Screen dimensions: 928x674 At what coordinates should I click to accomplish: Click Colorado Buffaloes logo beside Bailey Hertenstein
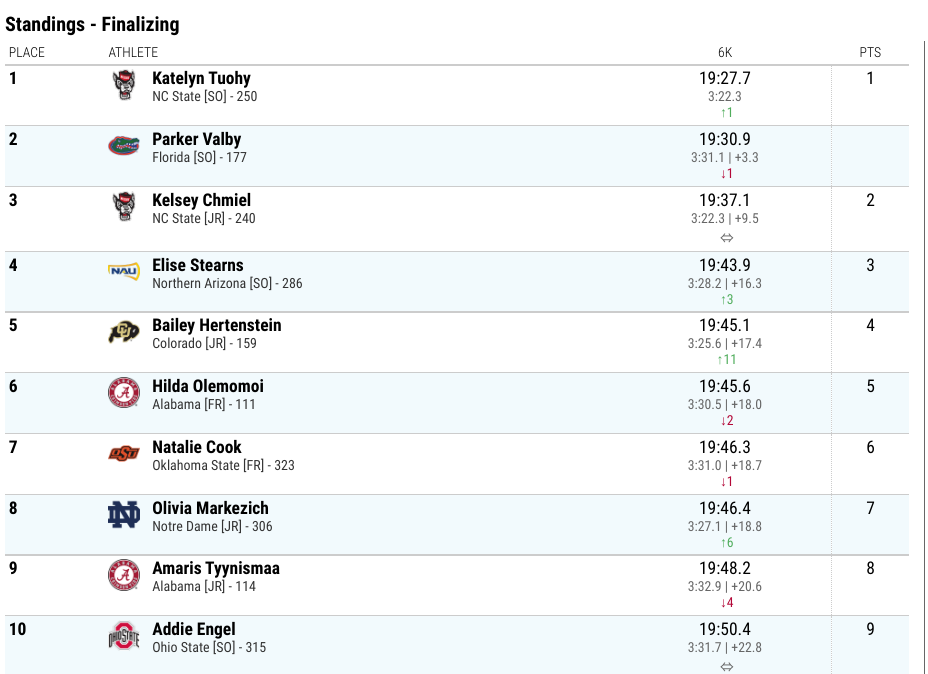[124, 331]
